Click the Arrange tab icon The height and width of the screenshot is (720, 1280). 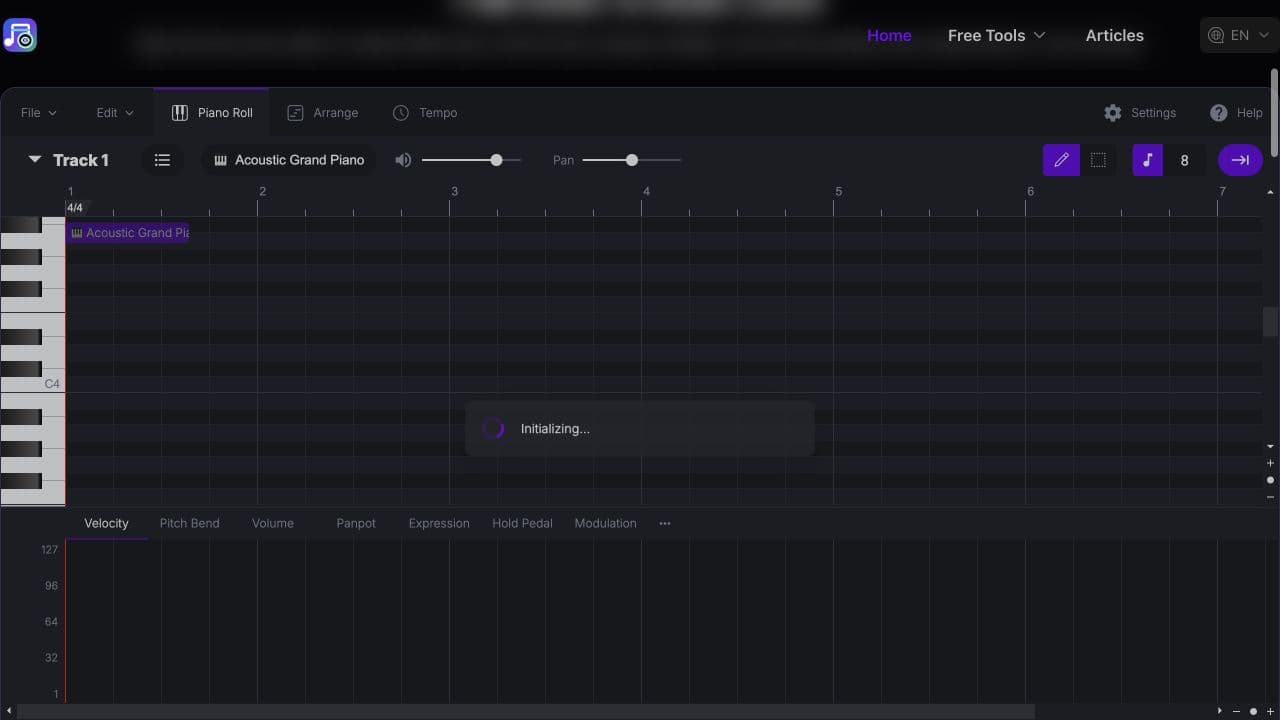tap(295, 113)
